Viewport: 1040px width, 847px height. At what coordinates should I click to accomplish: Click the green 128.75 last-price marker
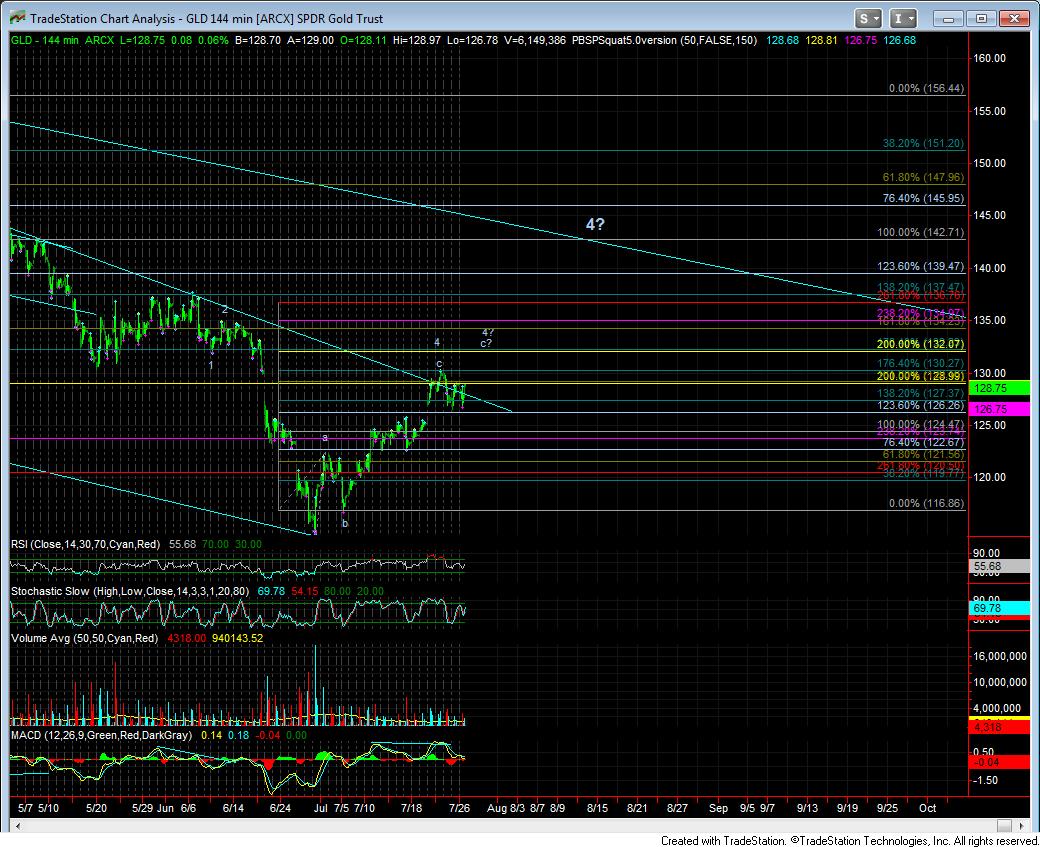[x=1000, y=389]
